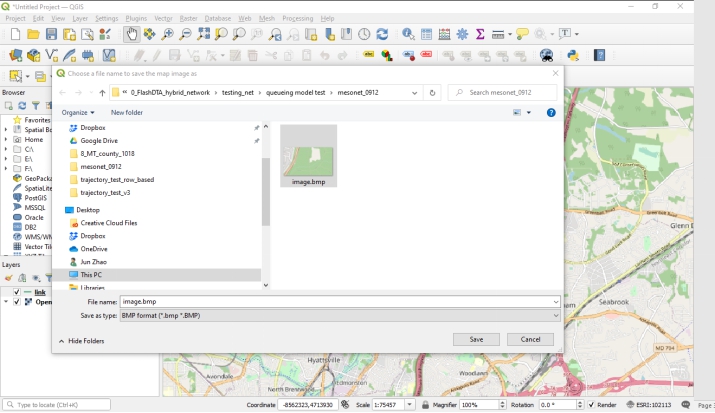
Task: Click the Save button
Action: point(476,340)
